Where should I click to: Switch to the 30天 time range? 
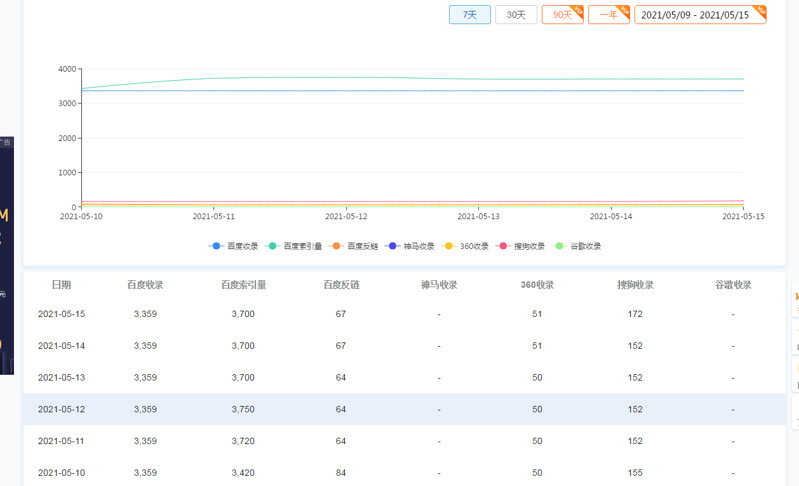pos(516,15)
